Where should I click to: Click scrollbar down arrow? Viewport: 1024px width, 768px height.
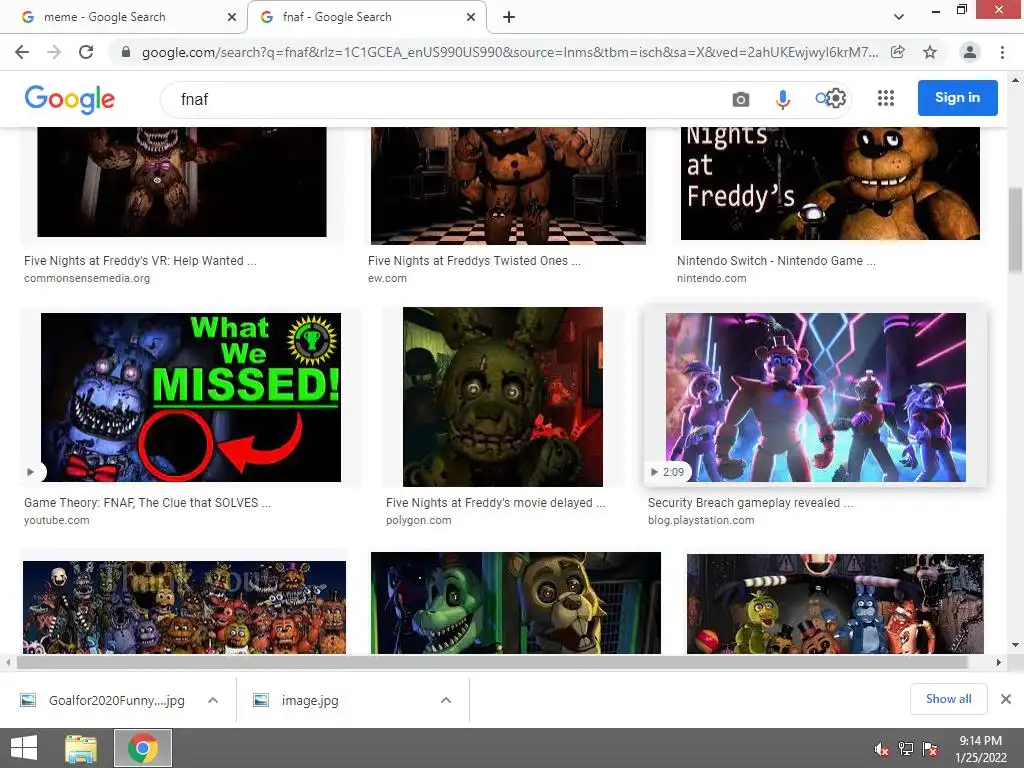tap(1016, 645)
